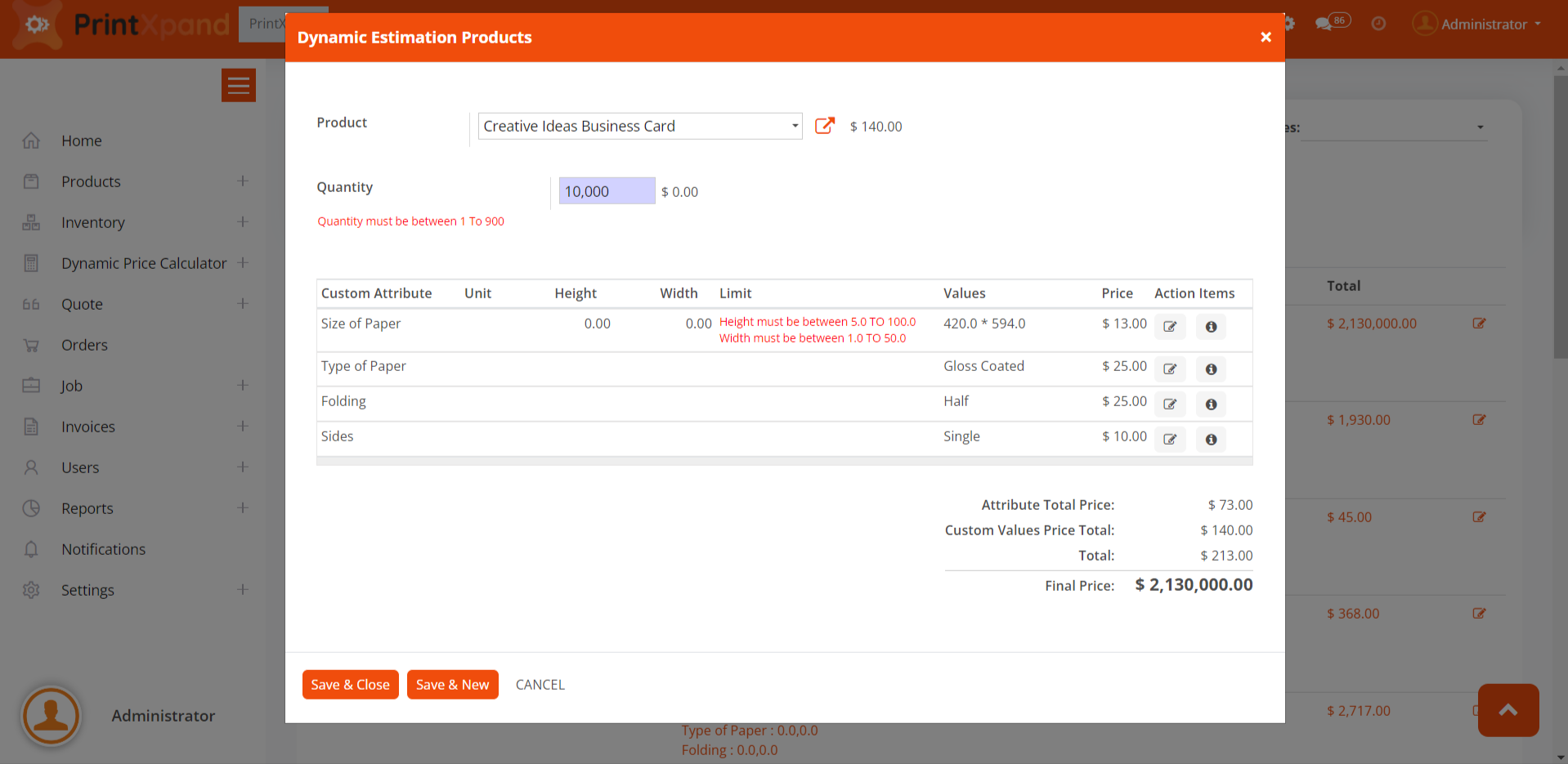Click the Save & New button
Screen dimensions: 1568x764
(452, 685)
